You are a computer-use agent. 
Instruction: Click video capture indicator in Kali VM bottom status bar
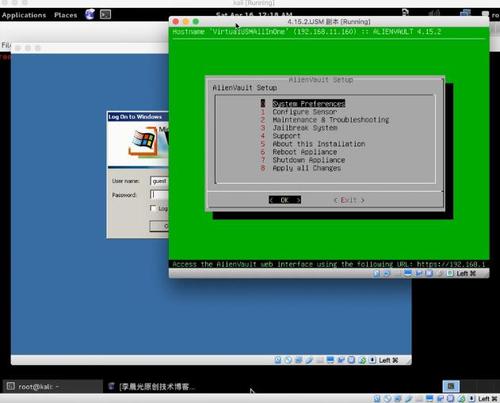[440, 398]
